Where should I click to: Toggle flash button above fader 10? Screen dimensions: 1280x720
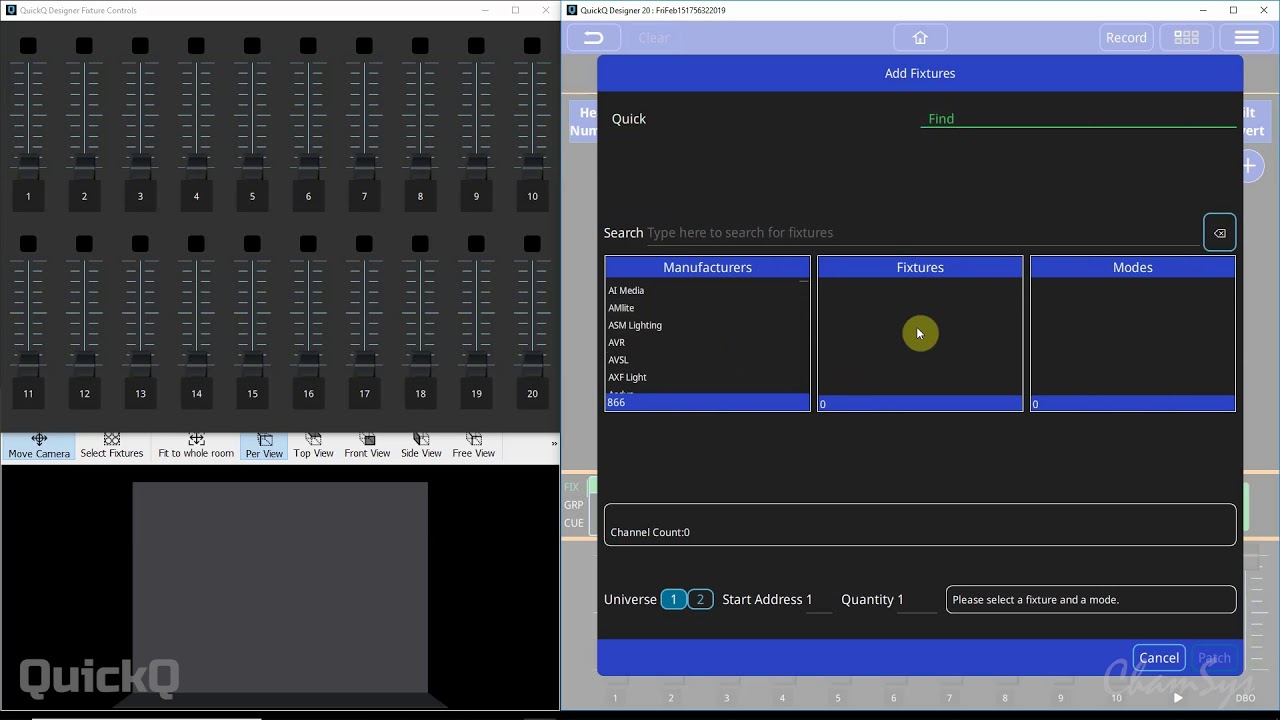(532, 46)
